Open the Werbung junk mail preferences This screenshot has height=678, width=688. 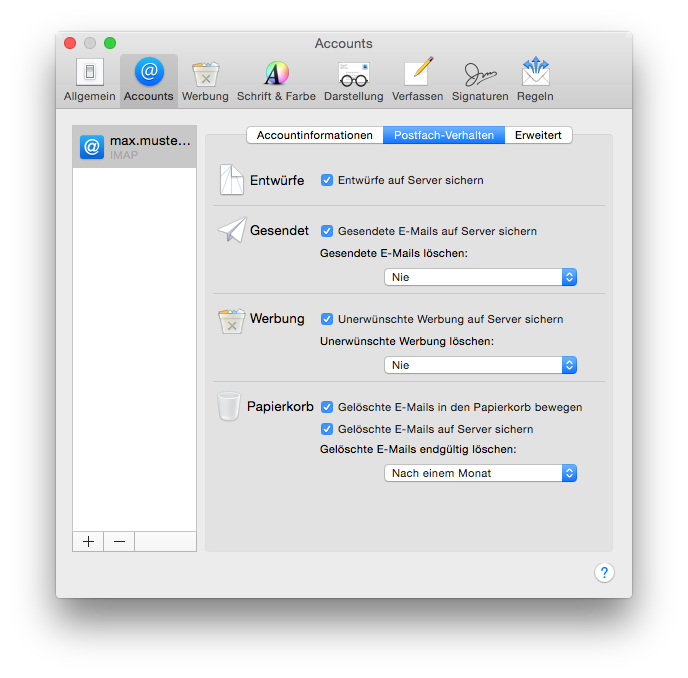point(205,81)
